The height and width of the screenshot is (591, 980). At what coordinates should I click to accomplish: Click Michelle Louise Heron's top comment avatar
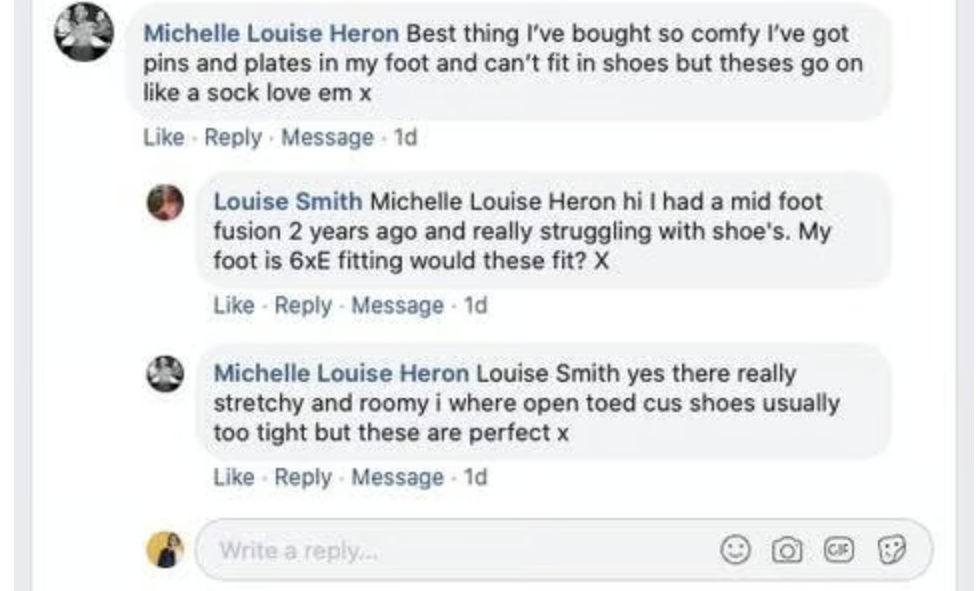coord(82,32)
